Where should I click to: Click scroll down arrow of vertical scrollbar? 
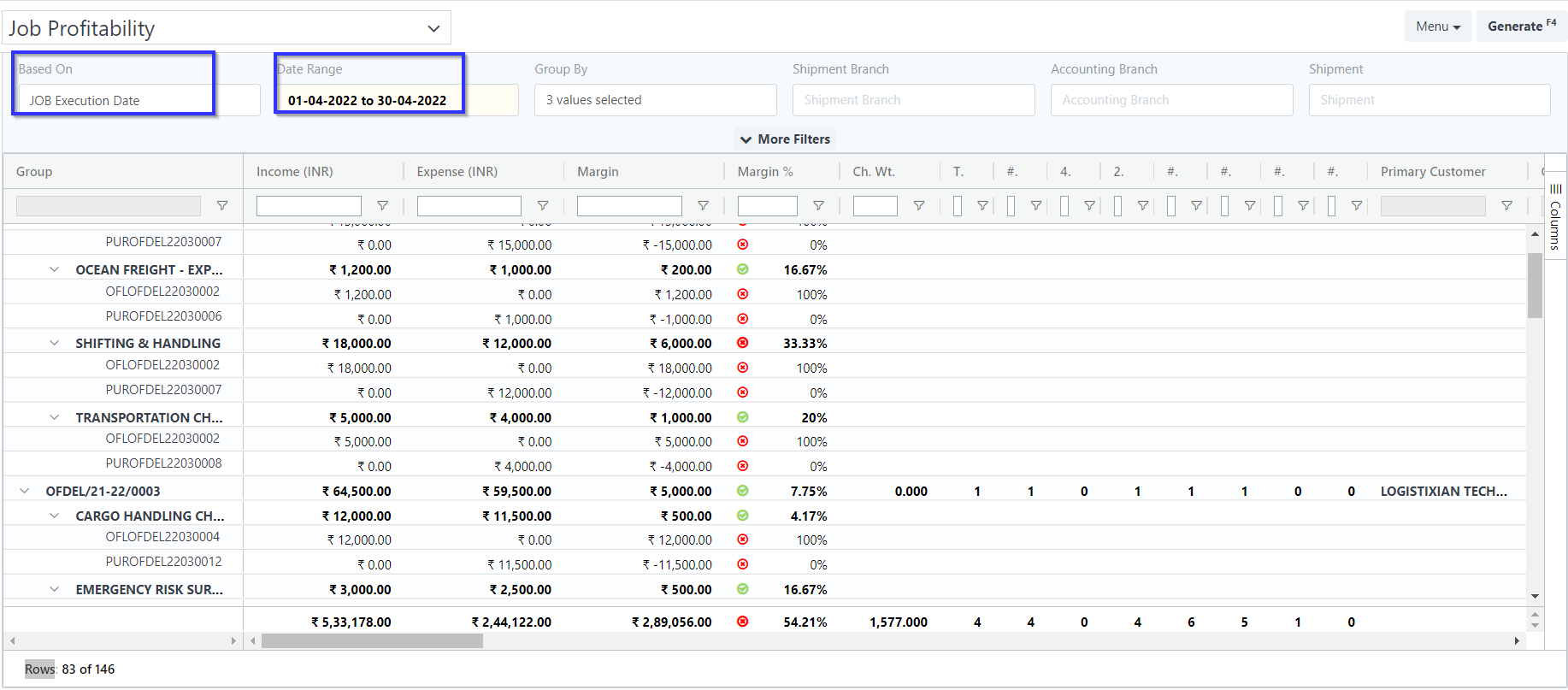tap(1535, 596)
